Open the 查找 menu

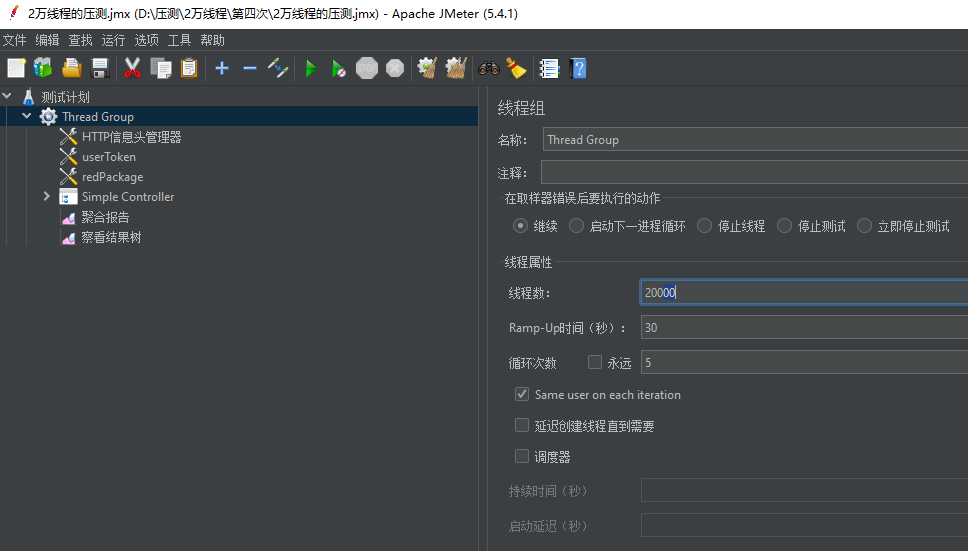coord(80,40)
